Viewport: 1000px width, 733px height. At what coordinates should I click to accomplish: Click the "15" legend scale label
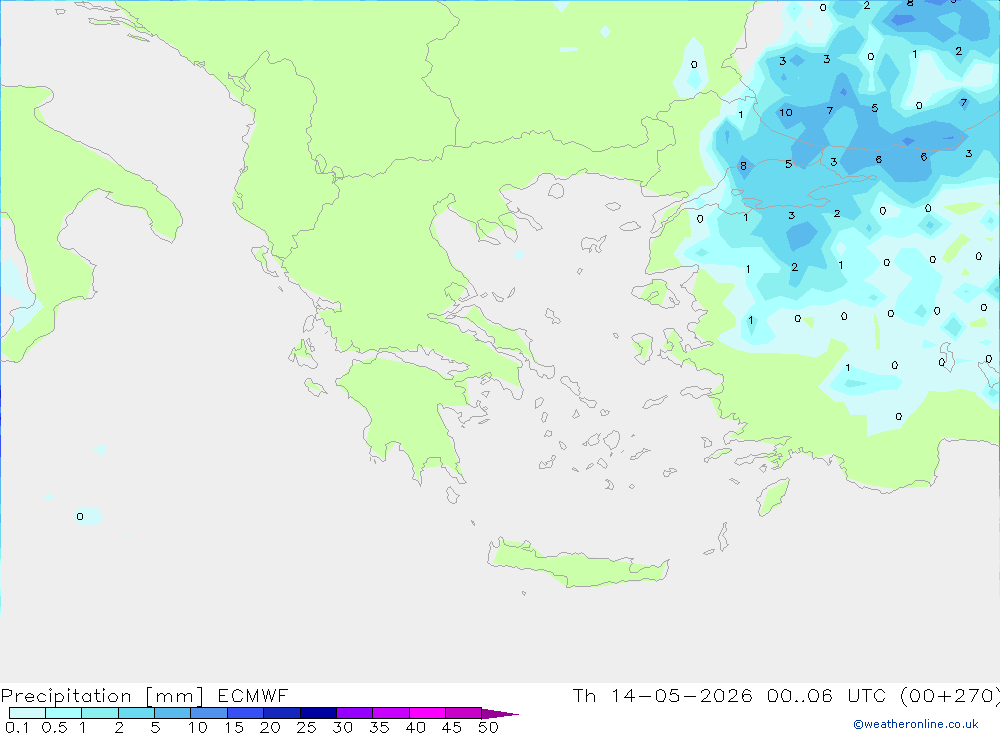(234, 727)
